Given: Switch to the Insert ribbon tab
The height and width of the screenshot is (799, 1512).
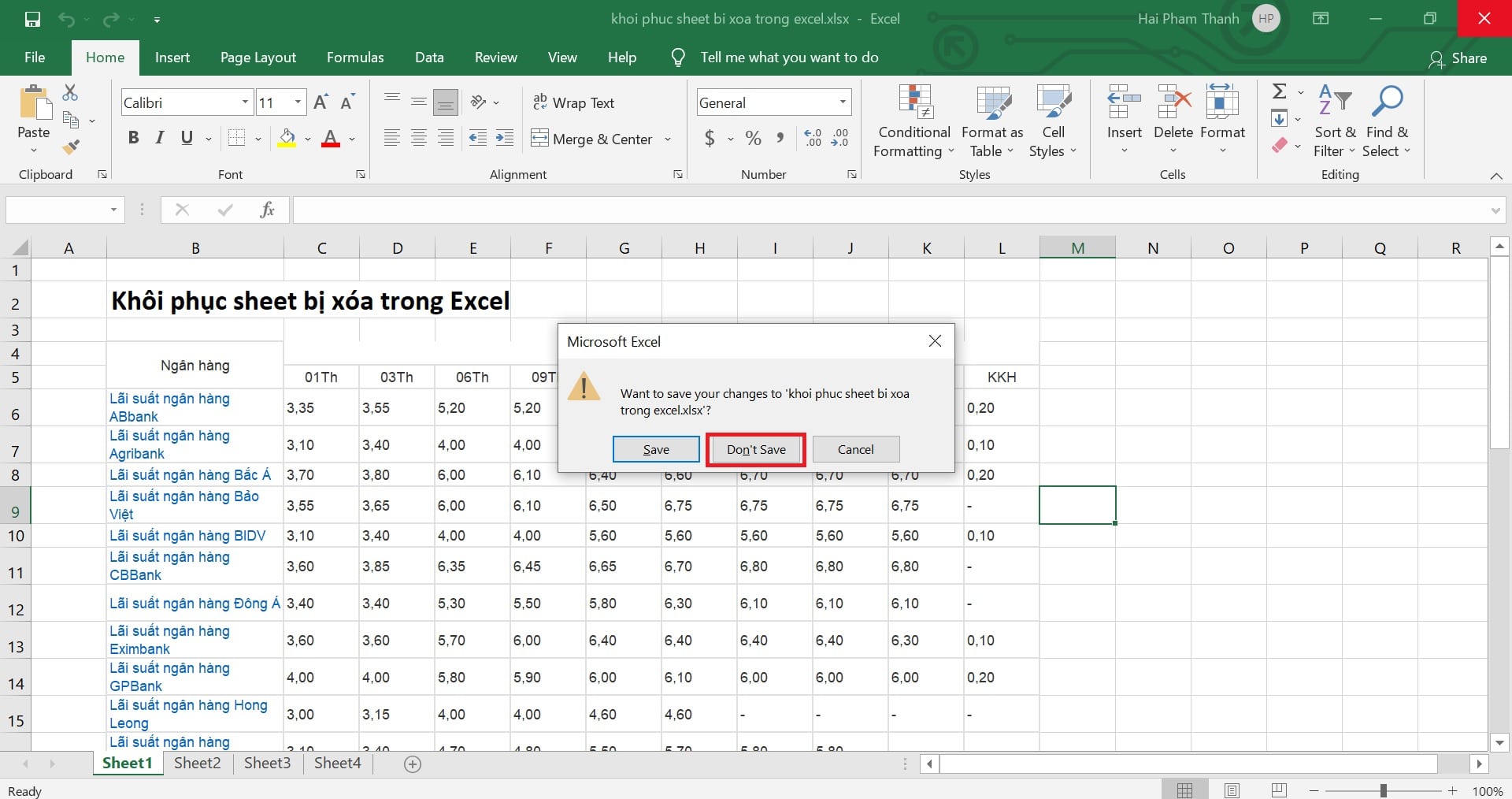Looking at the screenshot, I should (x=172, y=58).
